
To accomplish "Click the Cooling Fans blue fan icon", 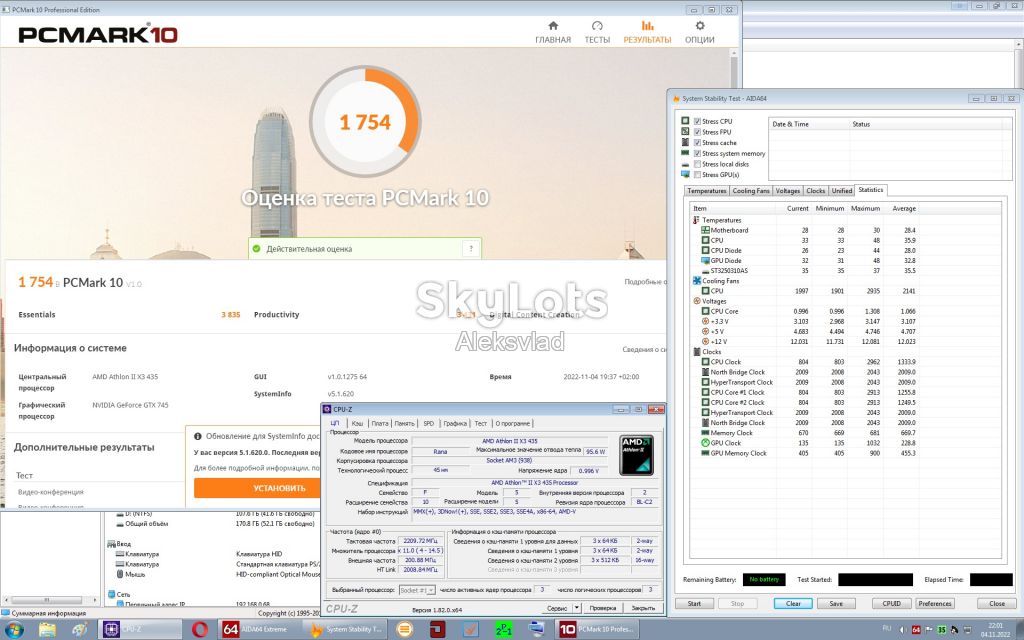I will coord(697,281).
